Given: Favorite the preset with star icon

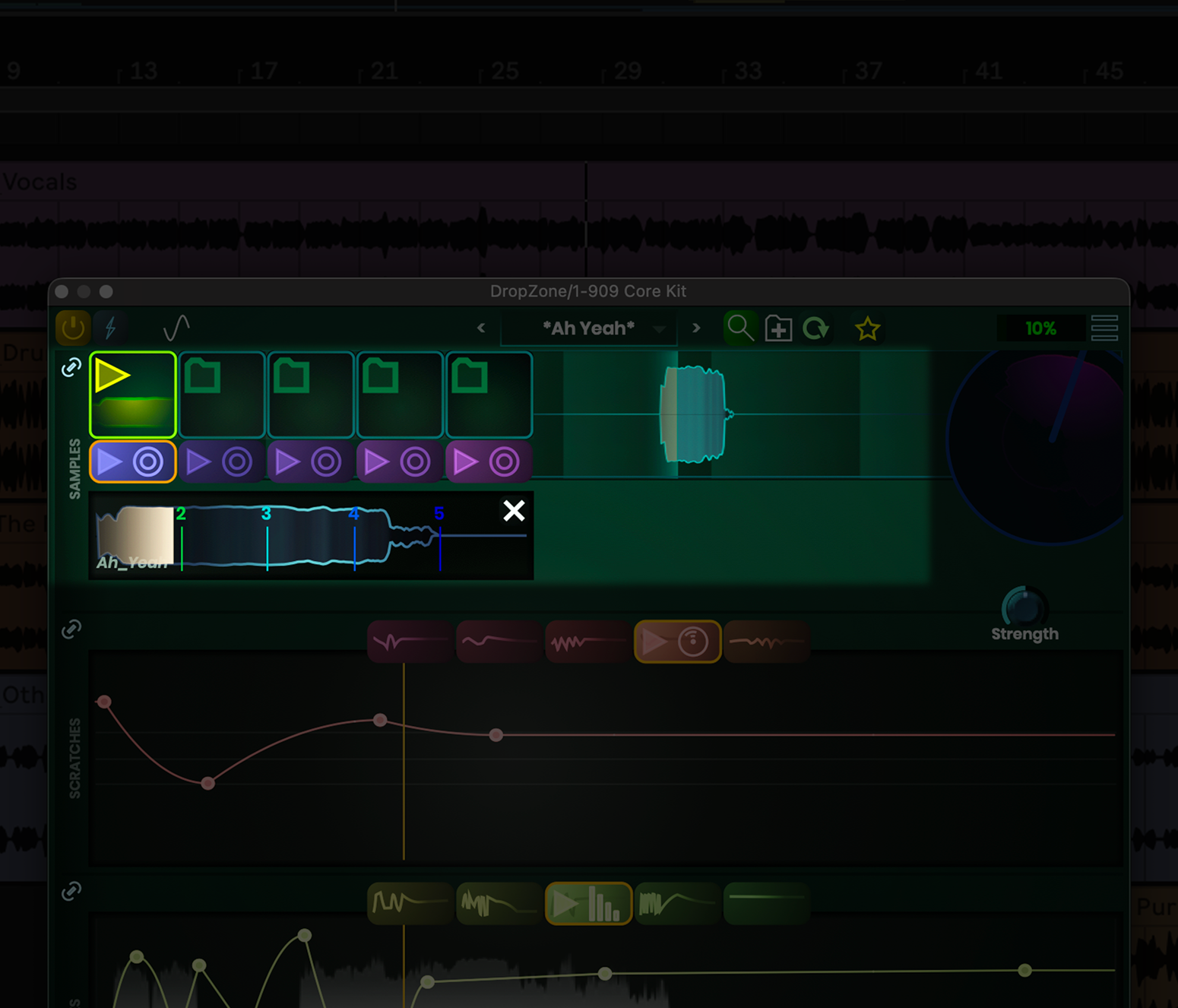Looking at the screenshot, I should [x=867, y=329].
